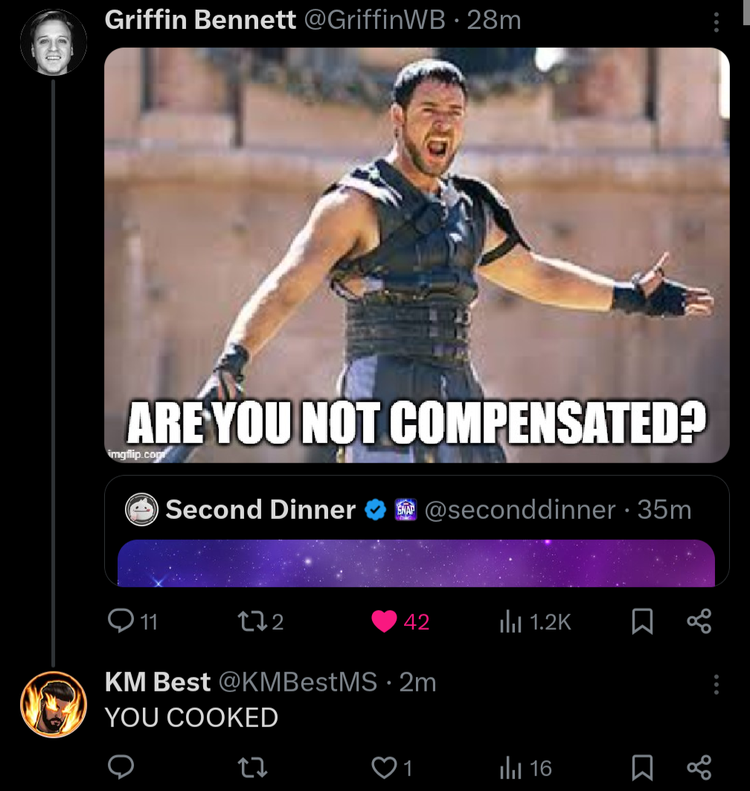Open KM Best's flaming avatar
Viewport: 750px width, 791px height.
pyautogui.click(x=53, y=704)
